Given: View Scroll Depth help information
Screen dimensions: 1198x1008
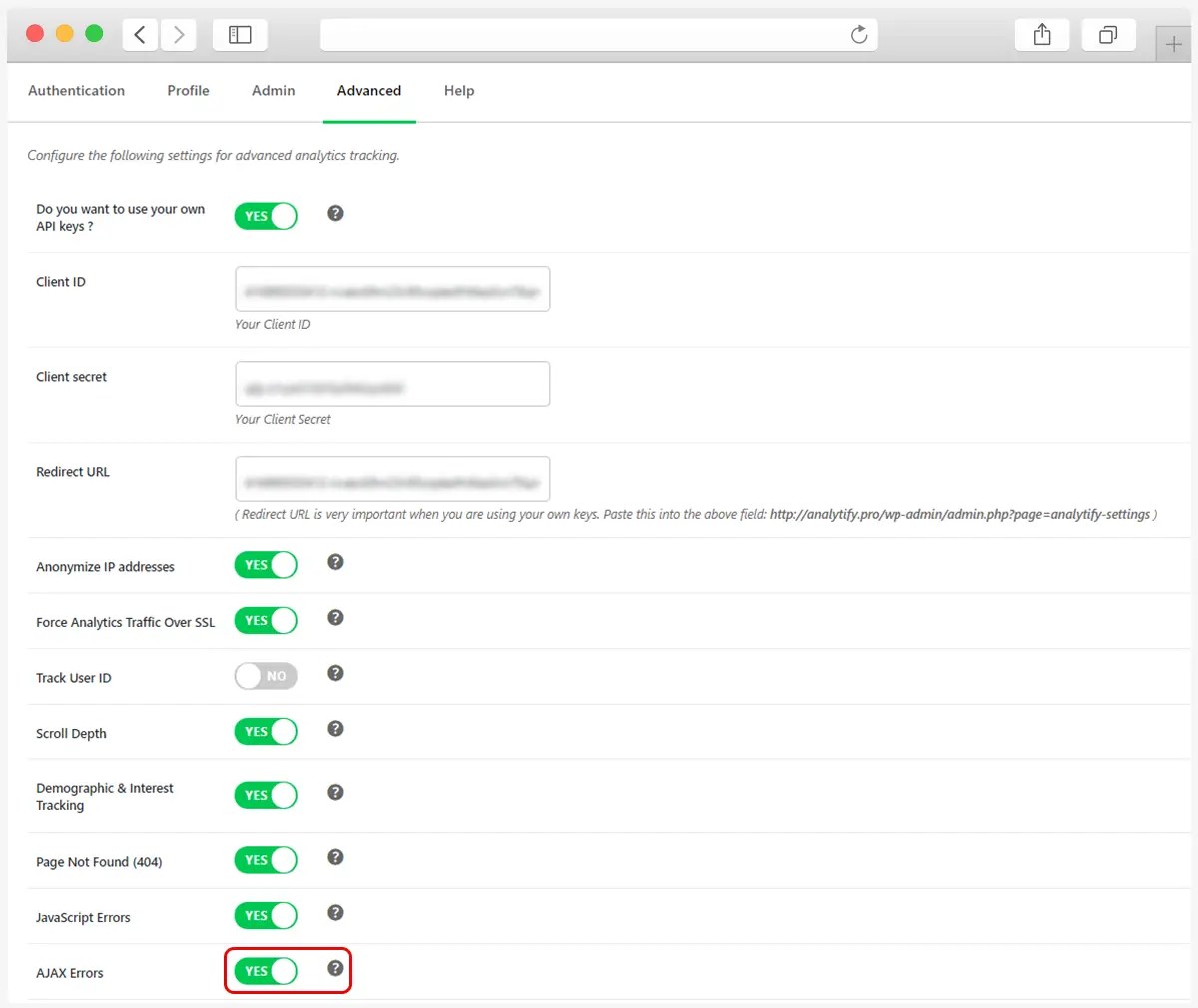Looking at the screenshot, I should click(x=335, y=728).
